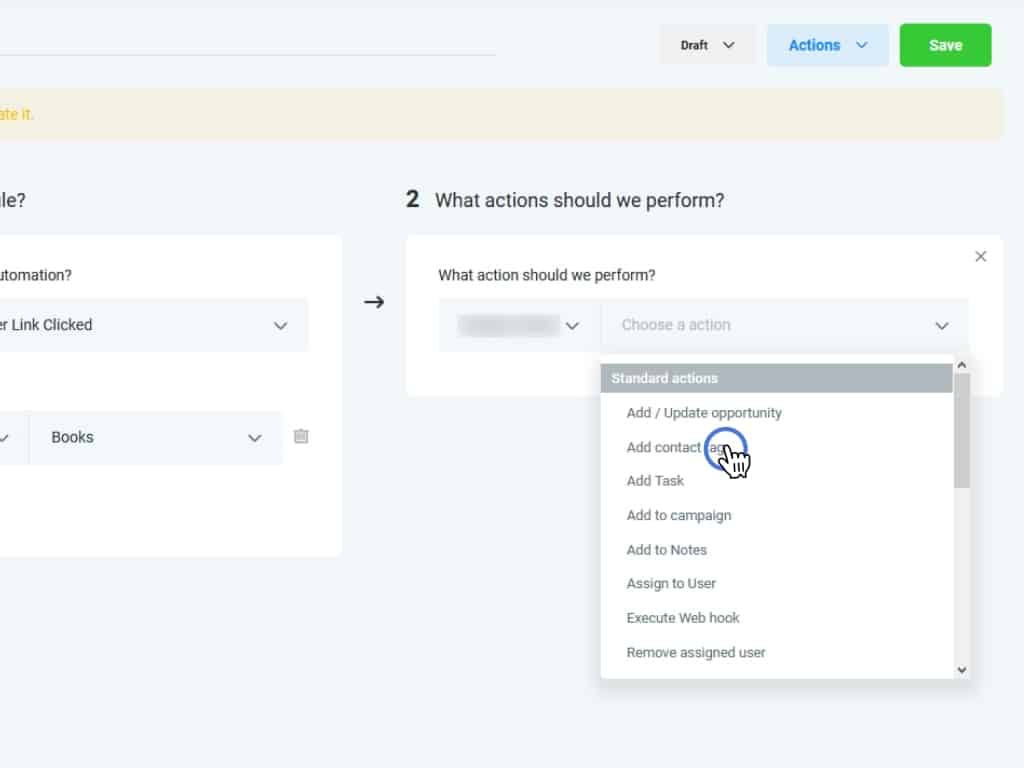1024x768 pixels.
Task: Choose Add to Notes action
Action: point(666,550)
